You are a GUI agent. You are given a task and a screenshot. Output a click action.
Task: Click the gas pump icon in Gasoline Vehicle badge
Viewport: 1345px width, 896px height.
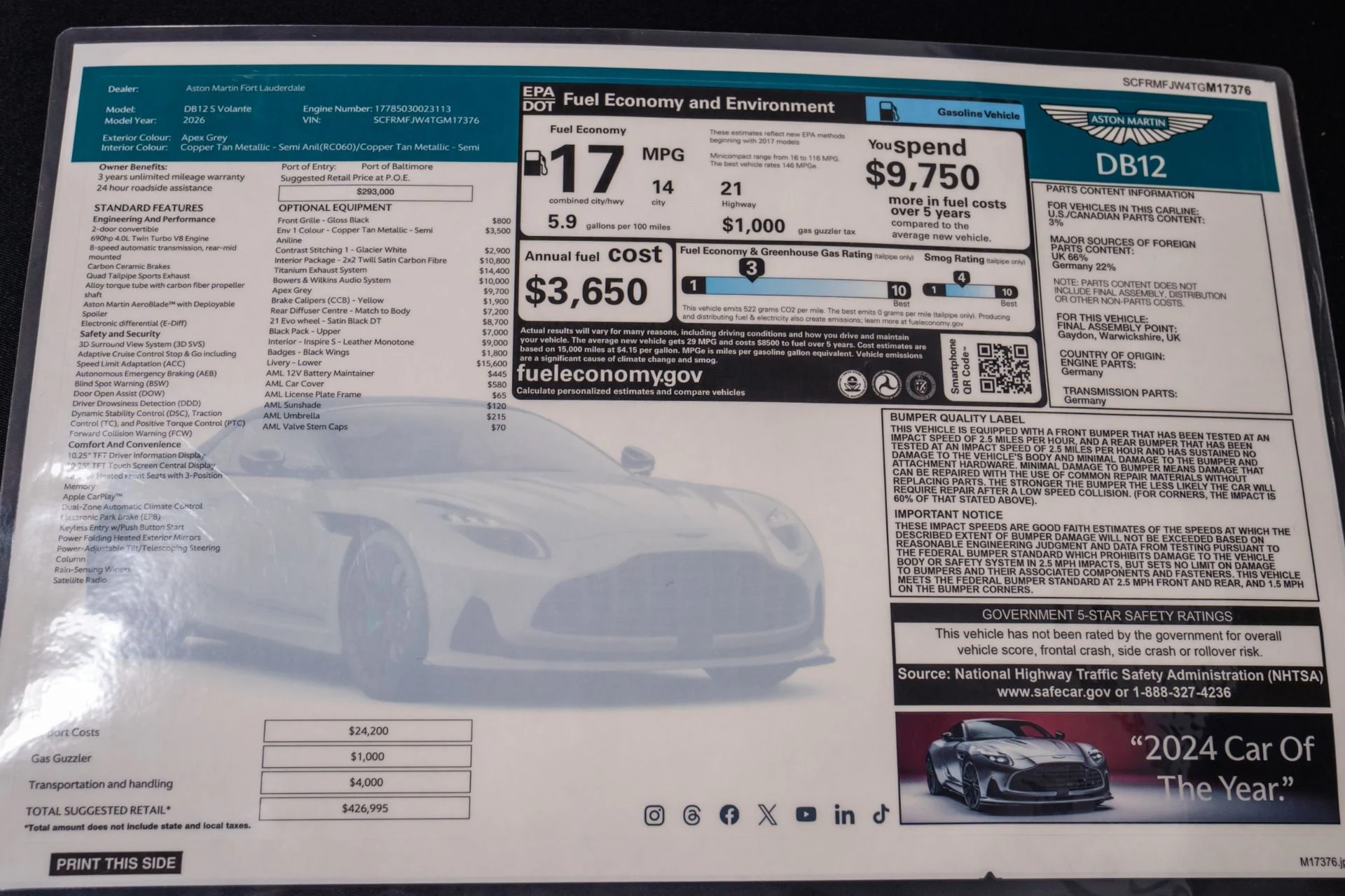(x=890, y=111)
